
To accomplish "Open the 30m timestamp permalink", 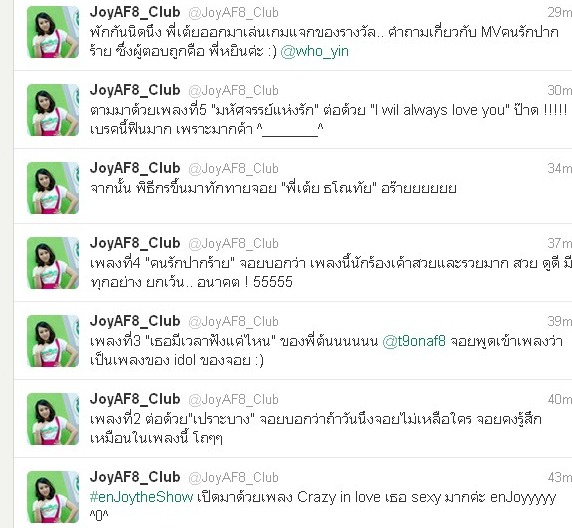I will pyautogui.click(x=560, y=90).
